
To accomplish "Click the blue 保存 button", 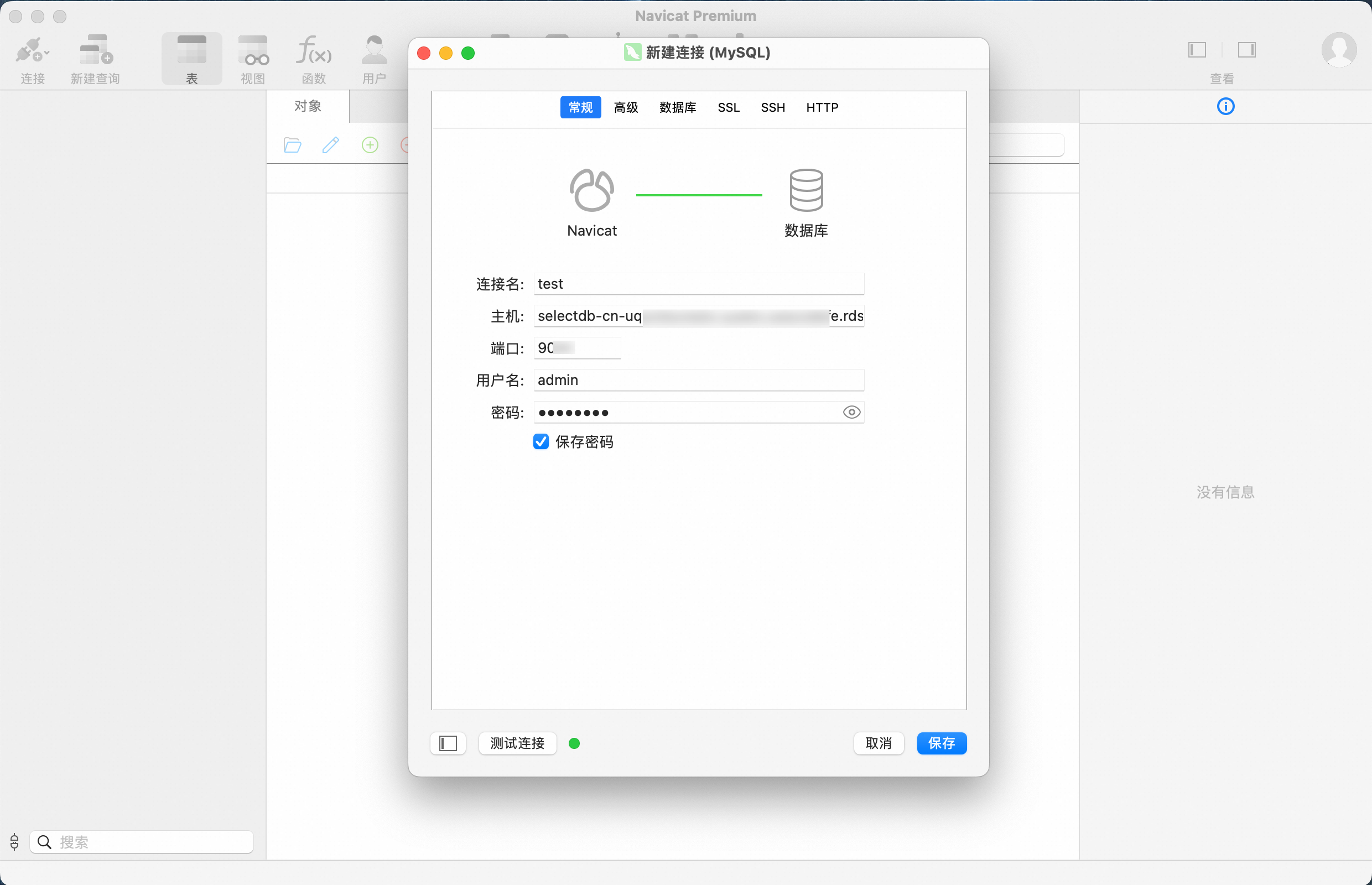I will (941, 743).
